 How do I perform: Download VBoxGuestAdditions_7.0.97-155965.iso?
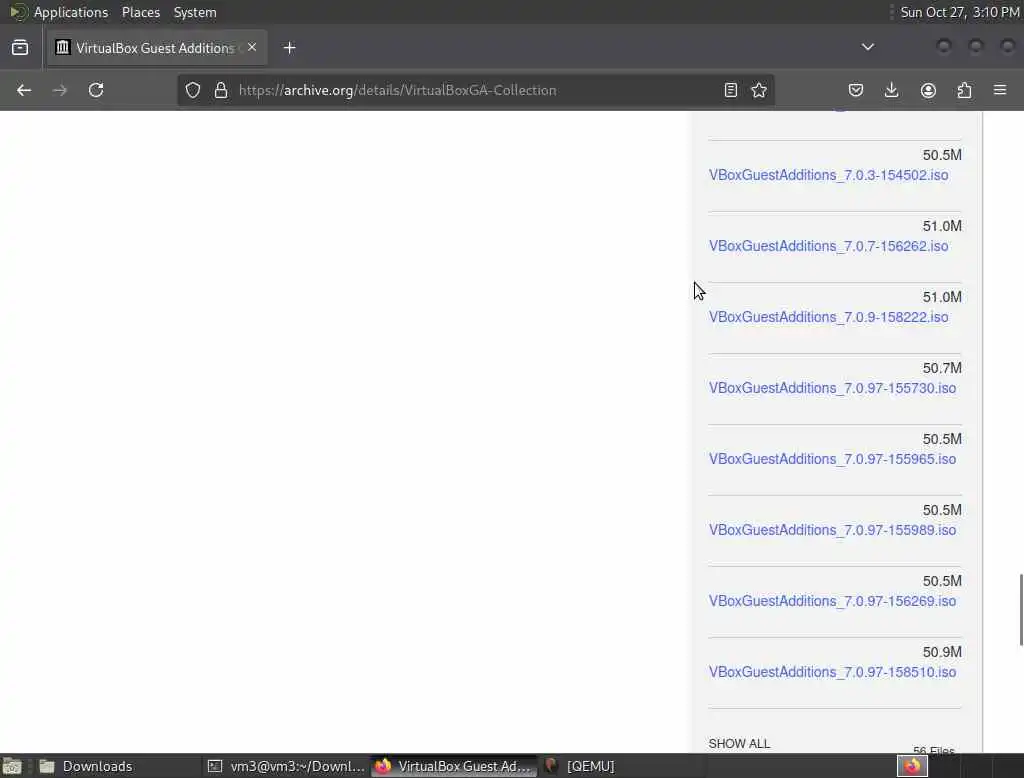coord(832,459)
